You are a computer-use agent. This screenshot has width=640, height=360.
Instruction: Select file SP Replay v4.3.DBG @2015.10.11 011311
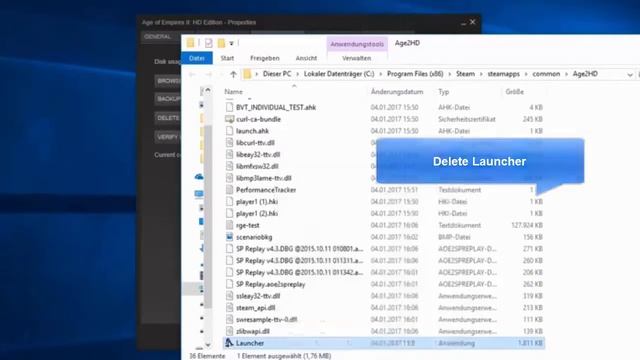tap(300, 261)
